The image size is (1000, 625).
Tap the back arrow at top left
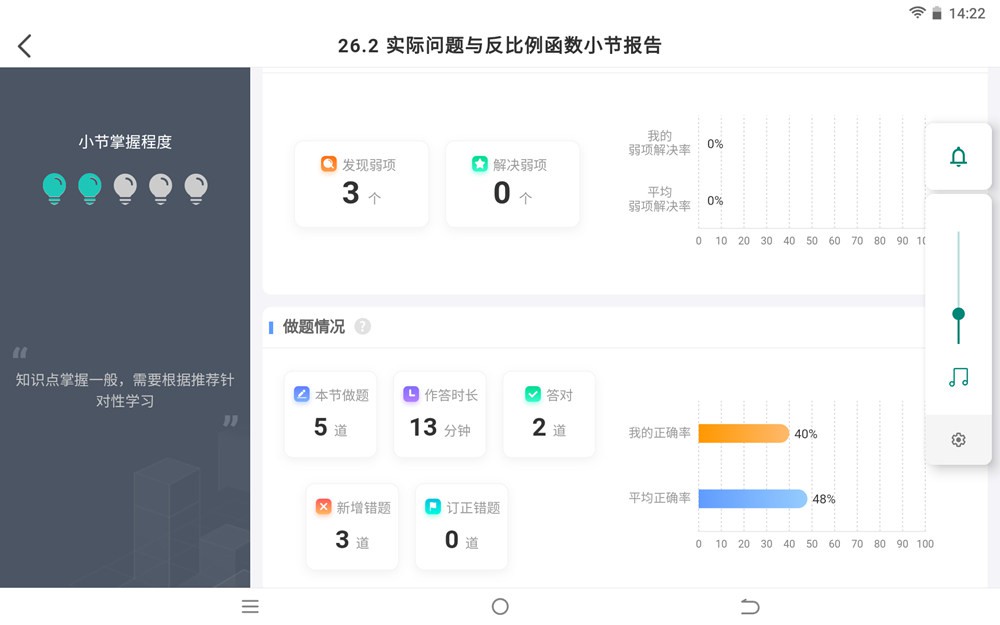pos(25,45)
